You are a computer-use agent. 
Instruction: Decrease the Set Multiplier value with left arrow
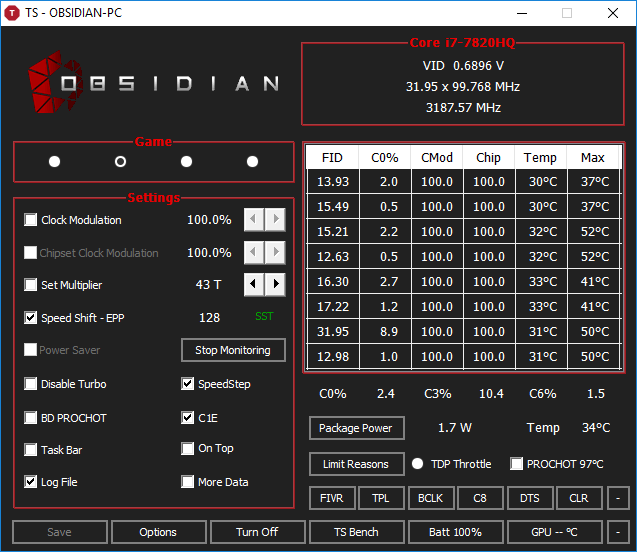[x=255, y=285]
